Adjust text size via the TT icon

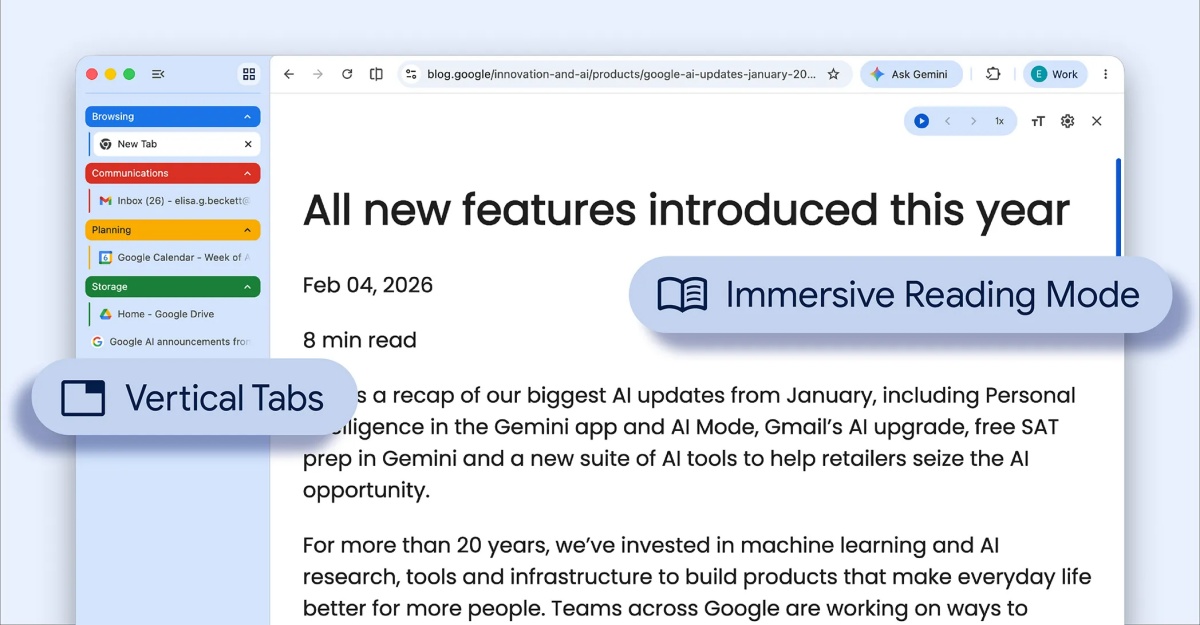coord(1037,120)
